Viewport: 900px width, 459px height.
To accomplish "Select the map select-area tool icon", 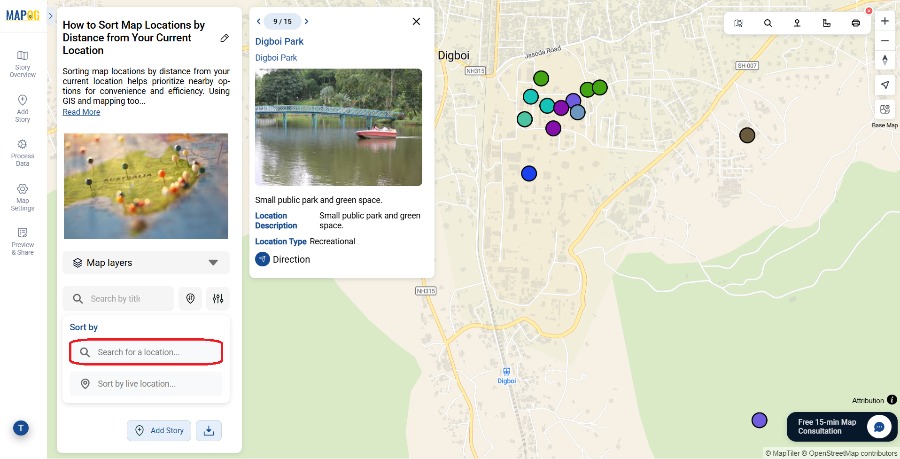I will 739,23.
